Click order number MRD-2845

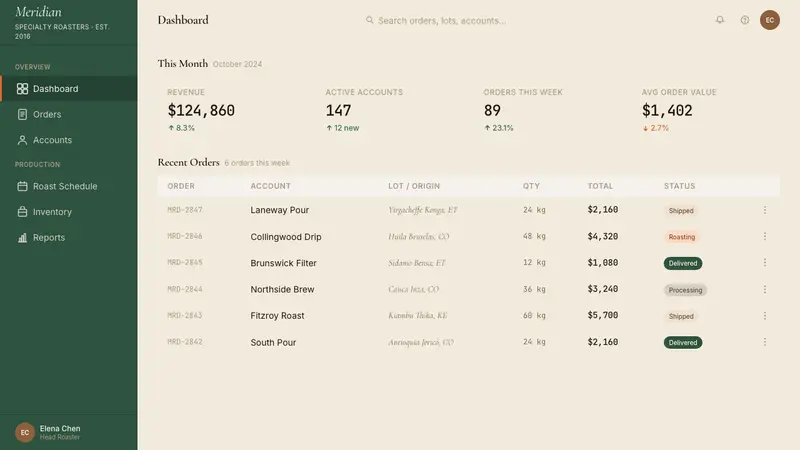click(x=185, y=262)
